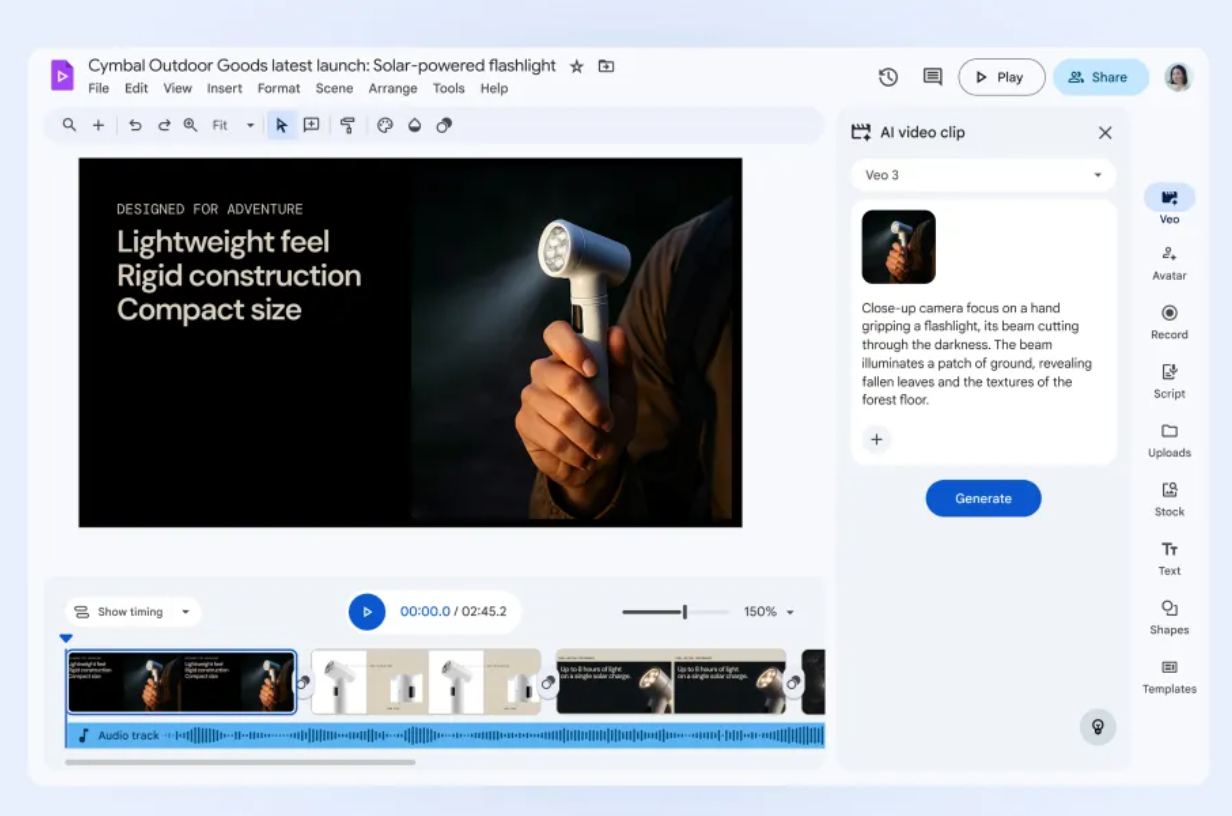The image size is (1232, 816).
Task: Select the white flashlight scene thumbnail in timeline
Action: [426, 682]
